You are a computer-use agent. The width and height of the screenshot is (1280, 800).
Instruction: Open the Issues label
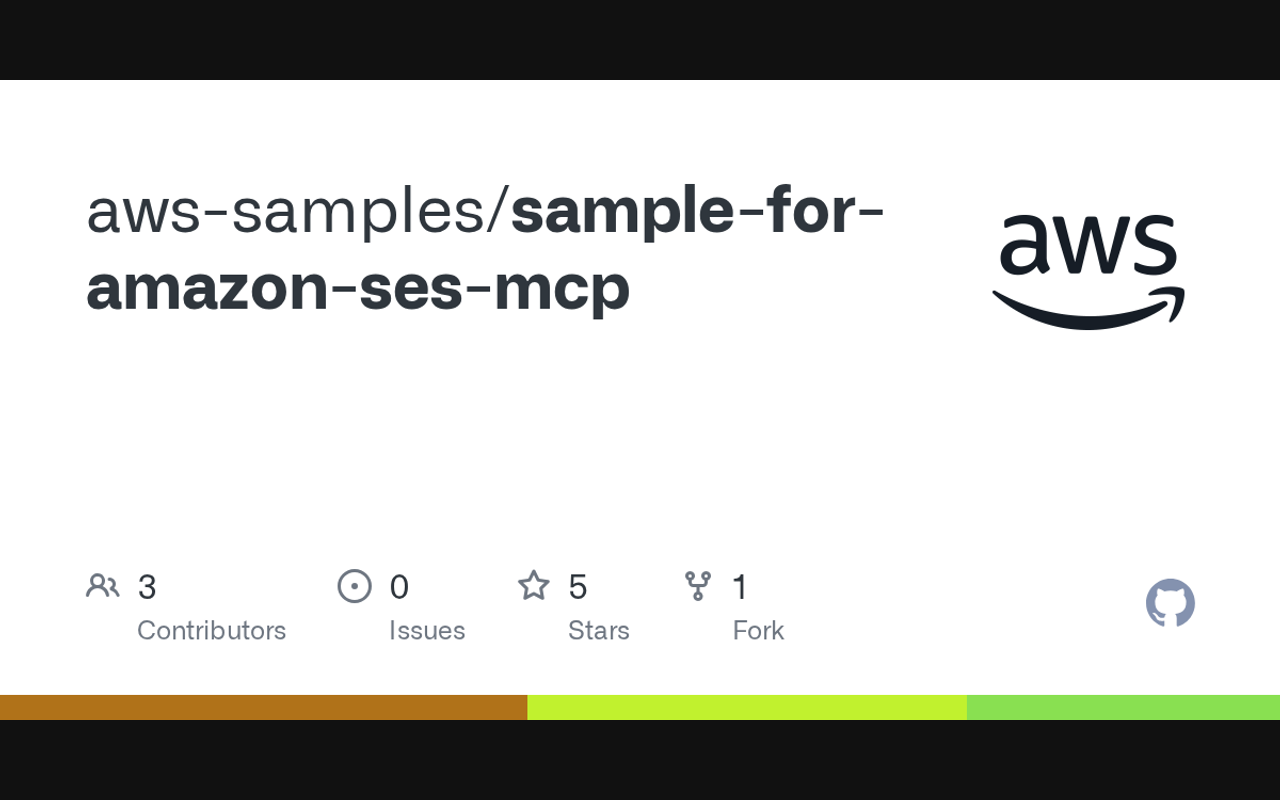click(427, 631)
